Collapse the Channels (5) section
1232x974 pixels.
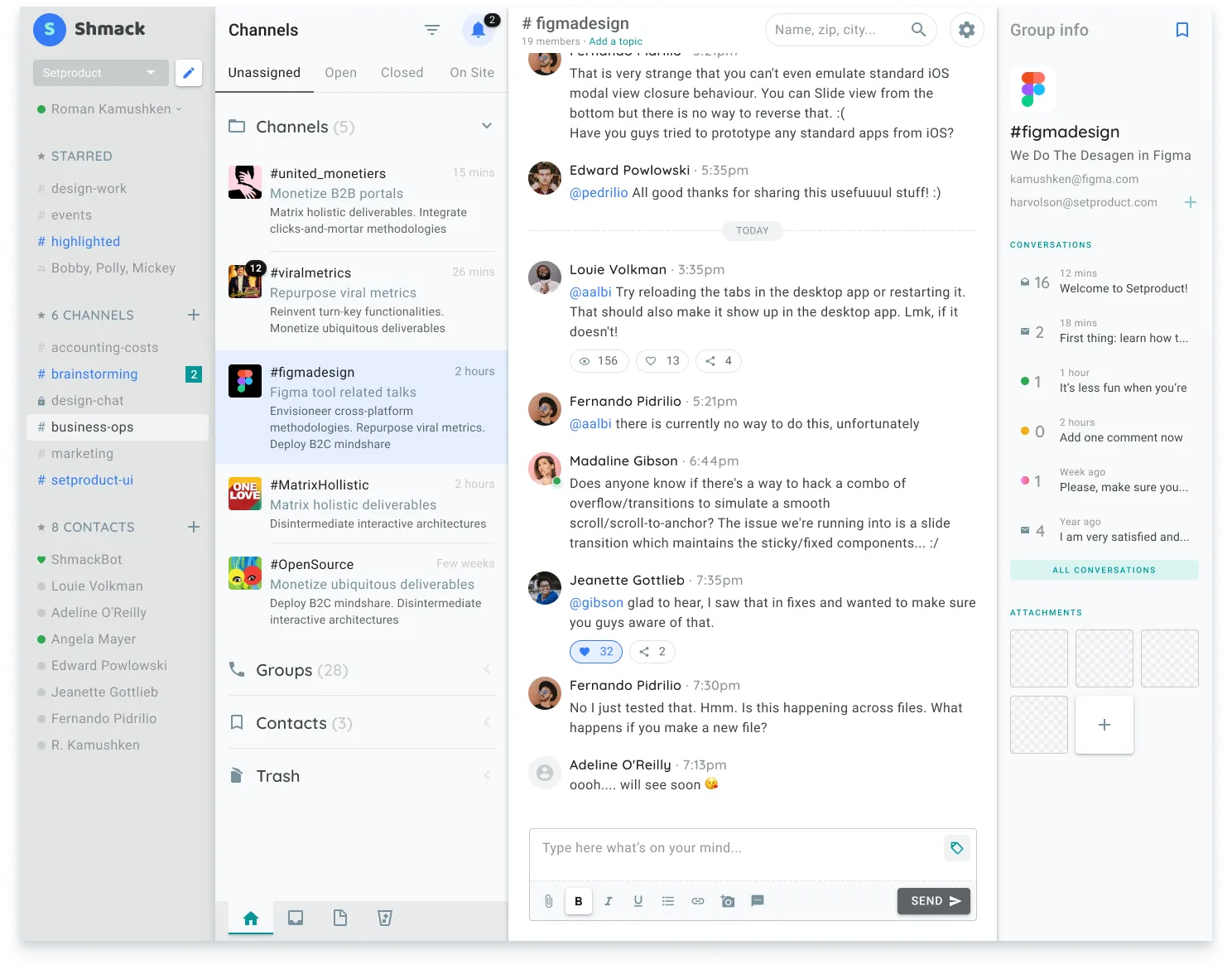coord(487,125)
